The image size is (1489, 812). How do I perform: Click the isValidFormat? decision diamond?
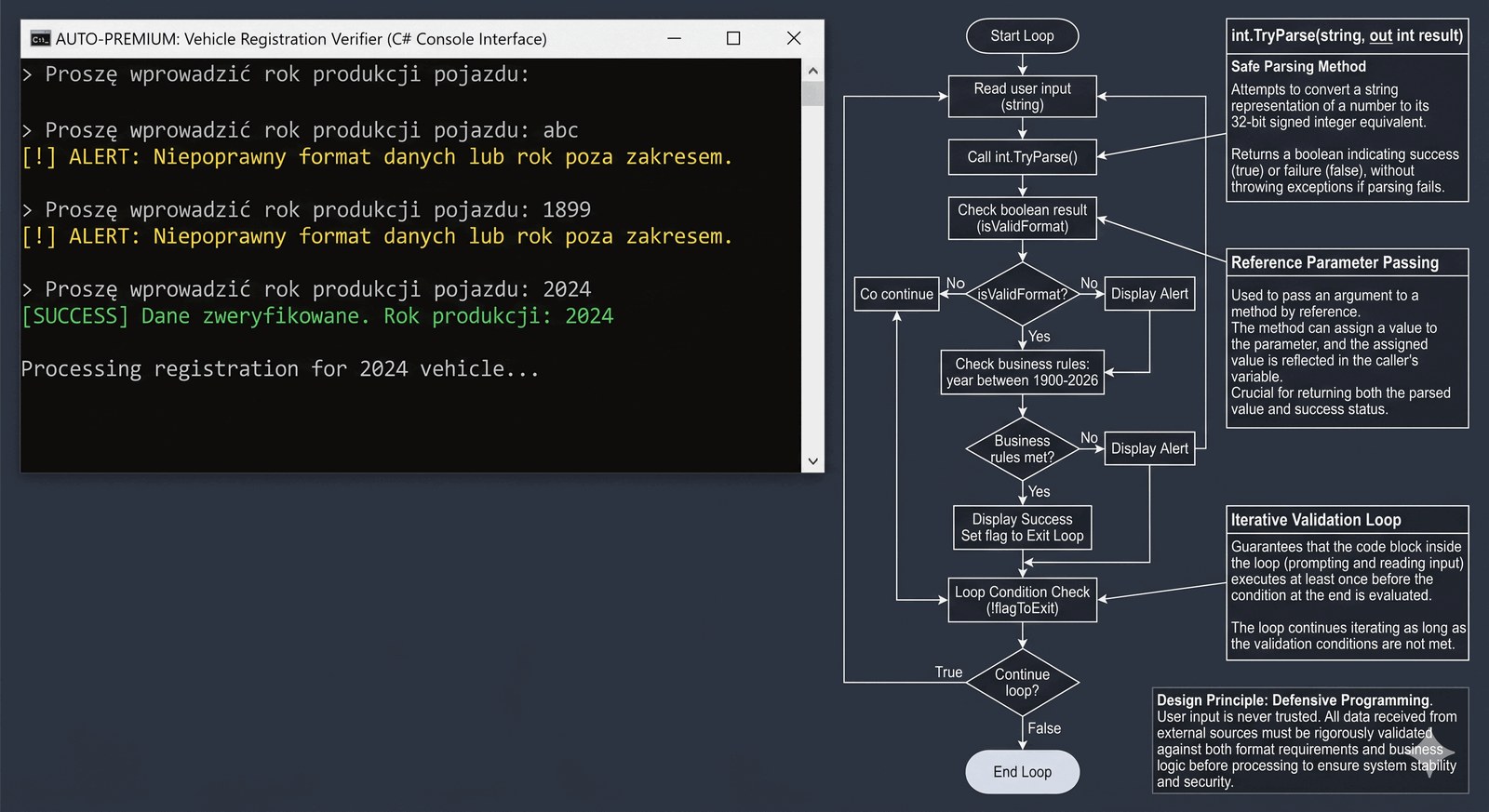click(1022, 295)
